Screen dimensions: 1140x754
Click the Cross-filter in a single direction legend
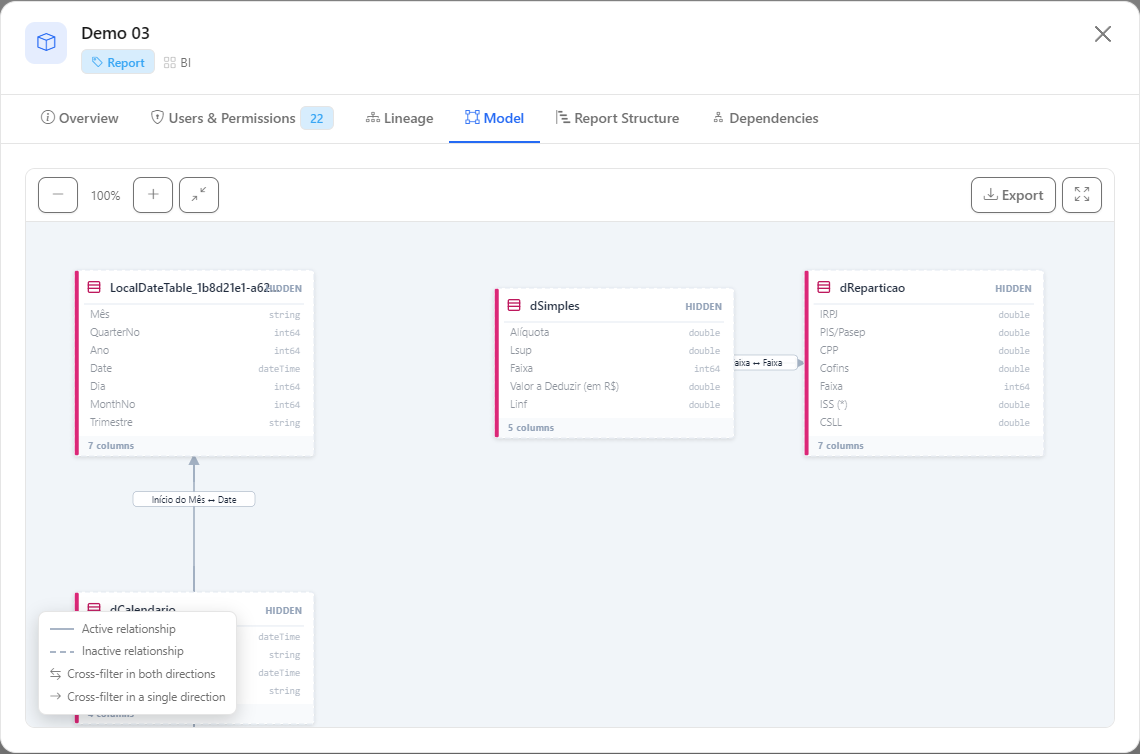click(x=137, y=697)
